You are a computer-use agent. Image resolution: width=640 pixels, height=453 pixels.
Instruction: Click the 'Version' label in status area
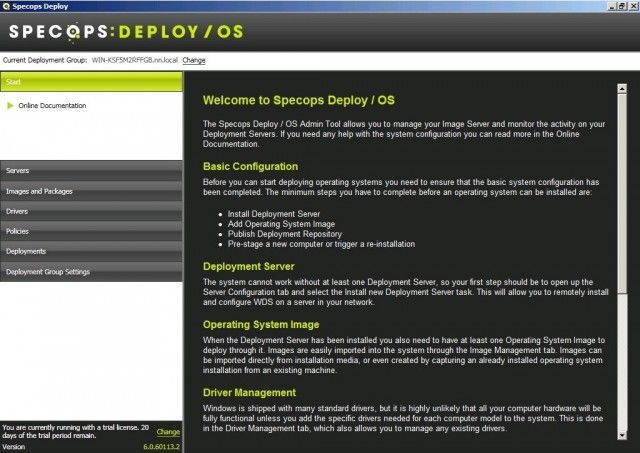click(x=14, y=447)
